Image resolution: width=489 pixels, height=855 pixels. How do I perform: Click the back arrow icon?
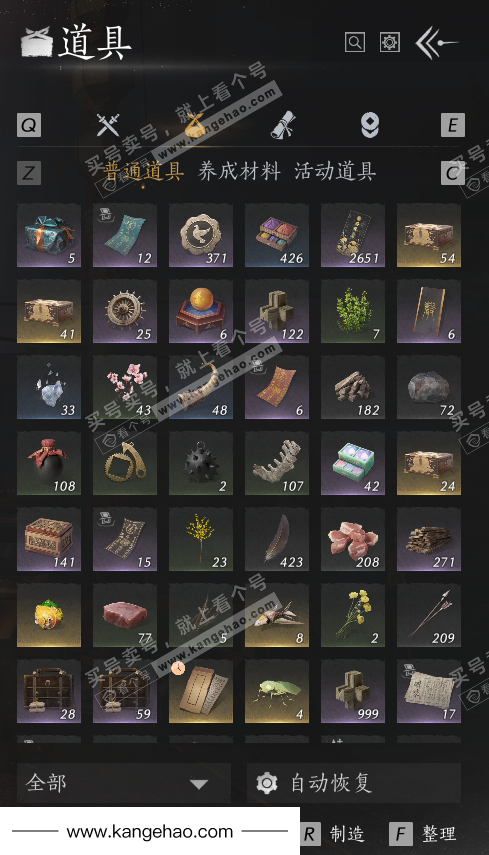coord(436,43)
